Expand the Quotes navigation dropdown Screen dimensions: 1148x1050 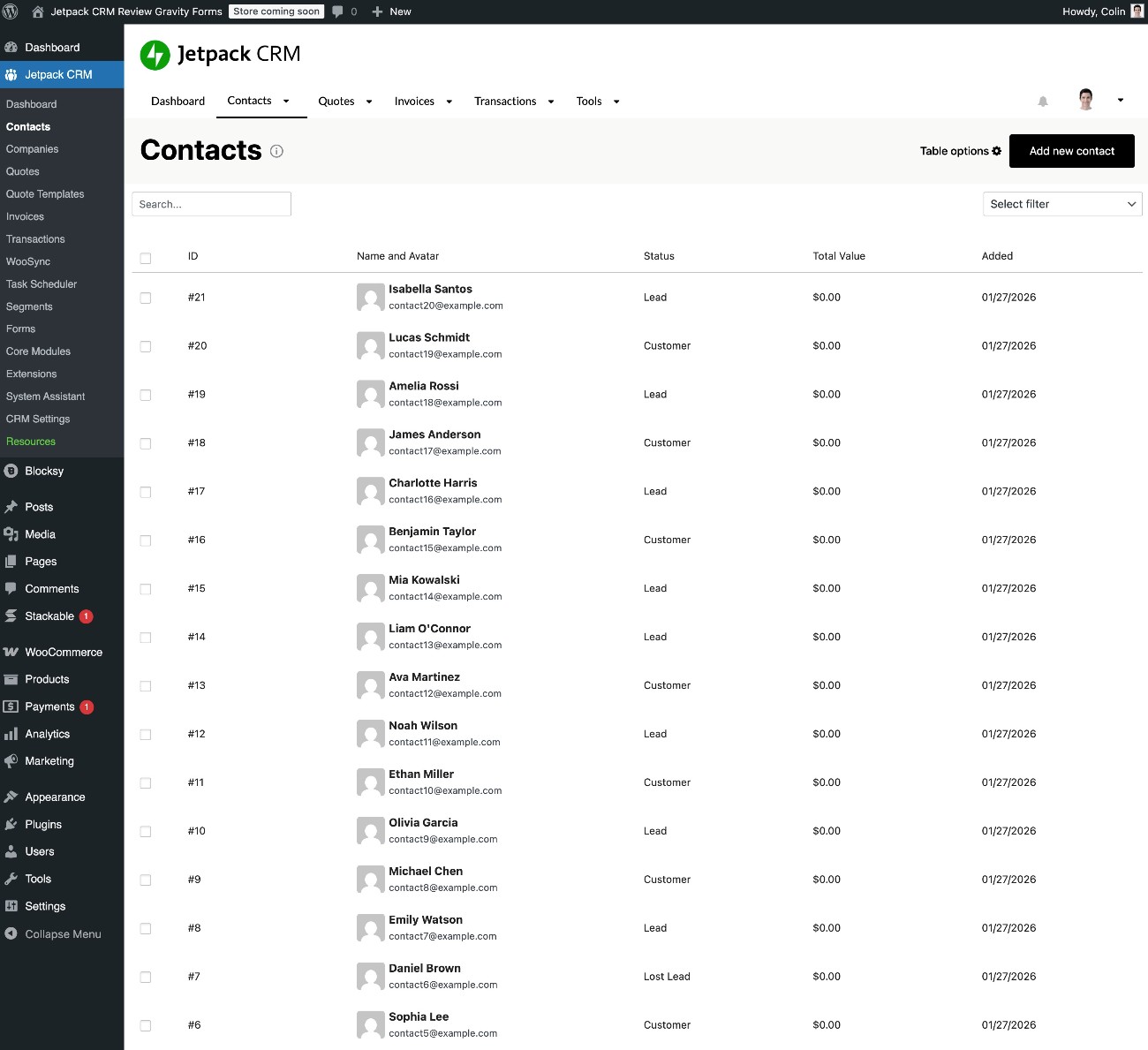coord(369,102)
